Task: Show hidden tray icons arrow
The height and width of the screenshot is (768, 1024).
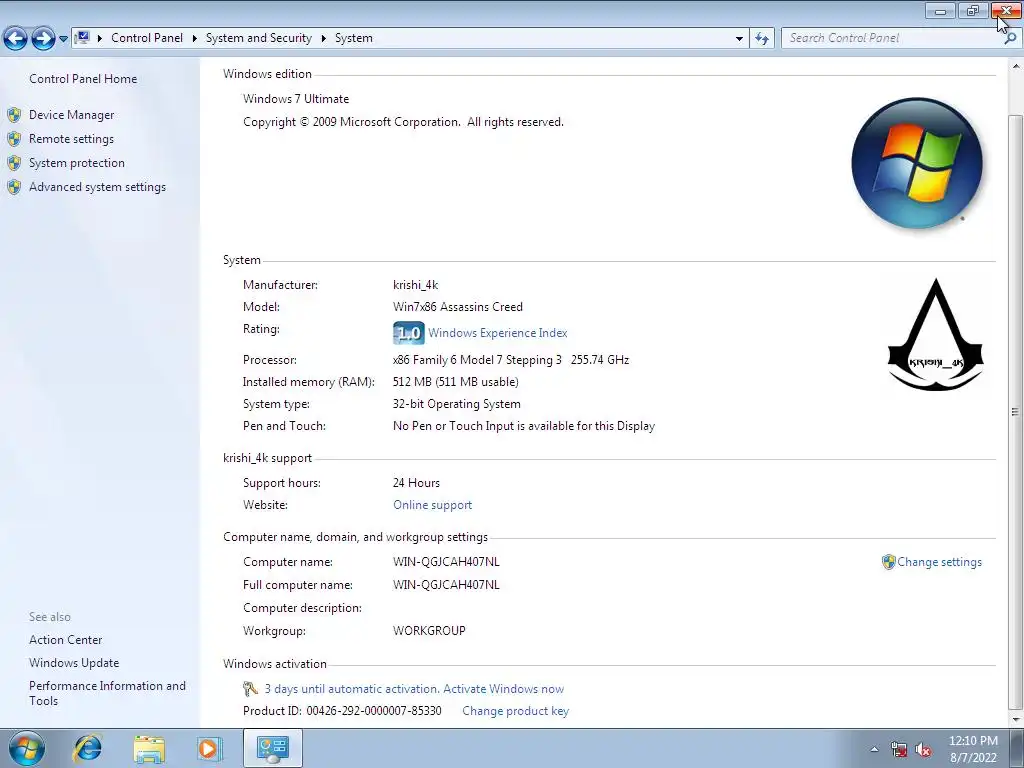Action: (874, 749)
